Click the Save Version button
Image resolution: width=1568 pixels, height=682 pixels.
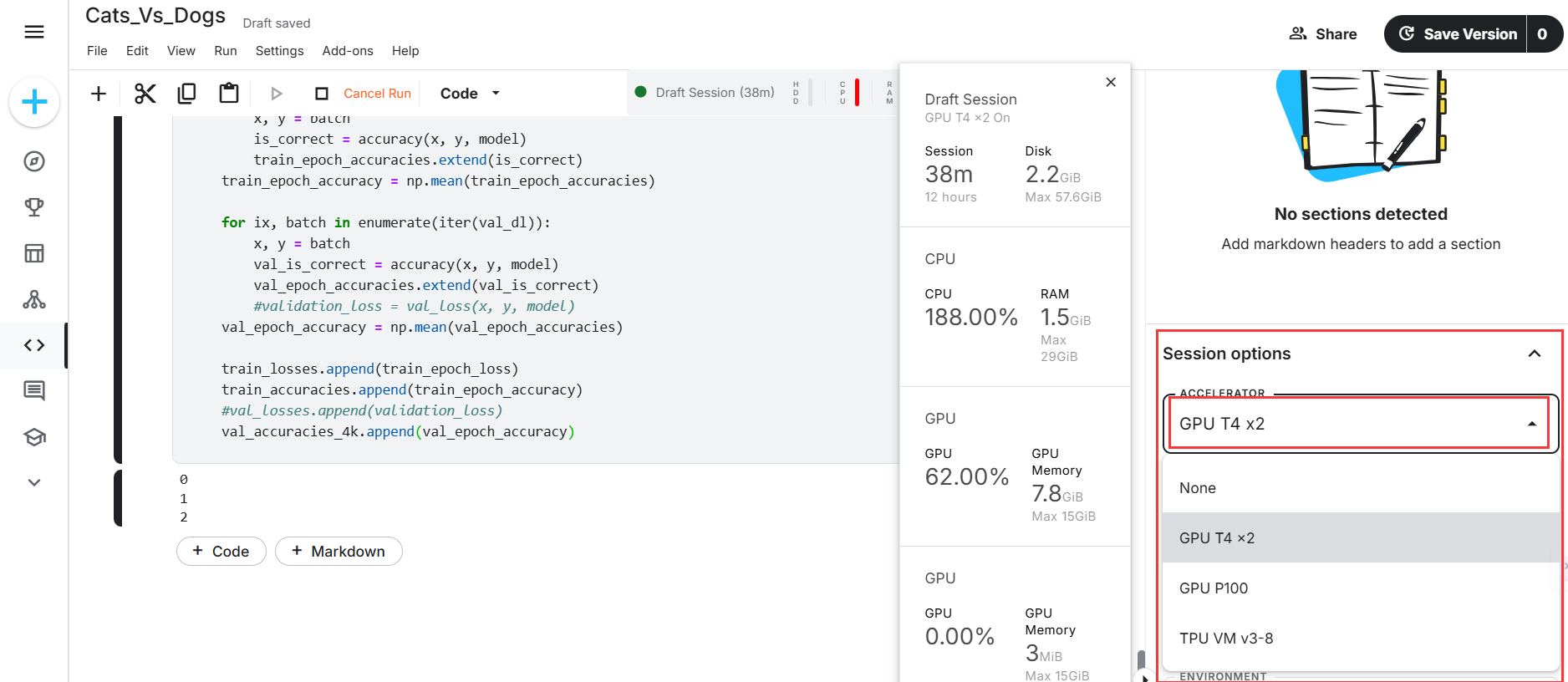(1456, 34)
